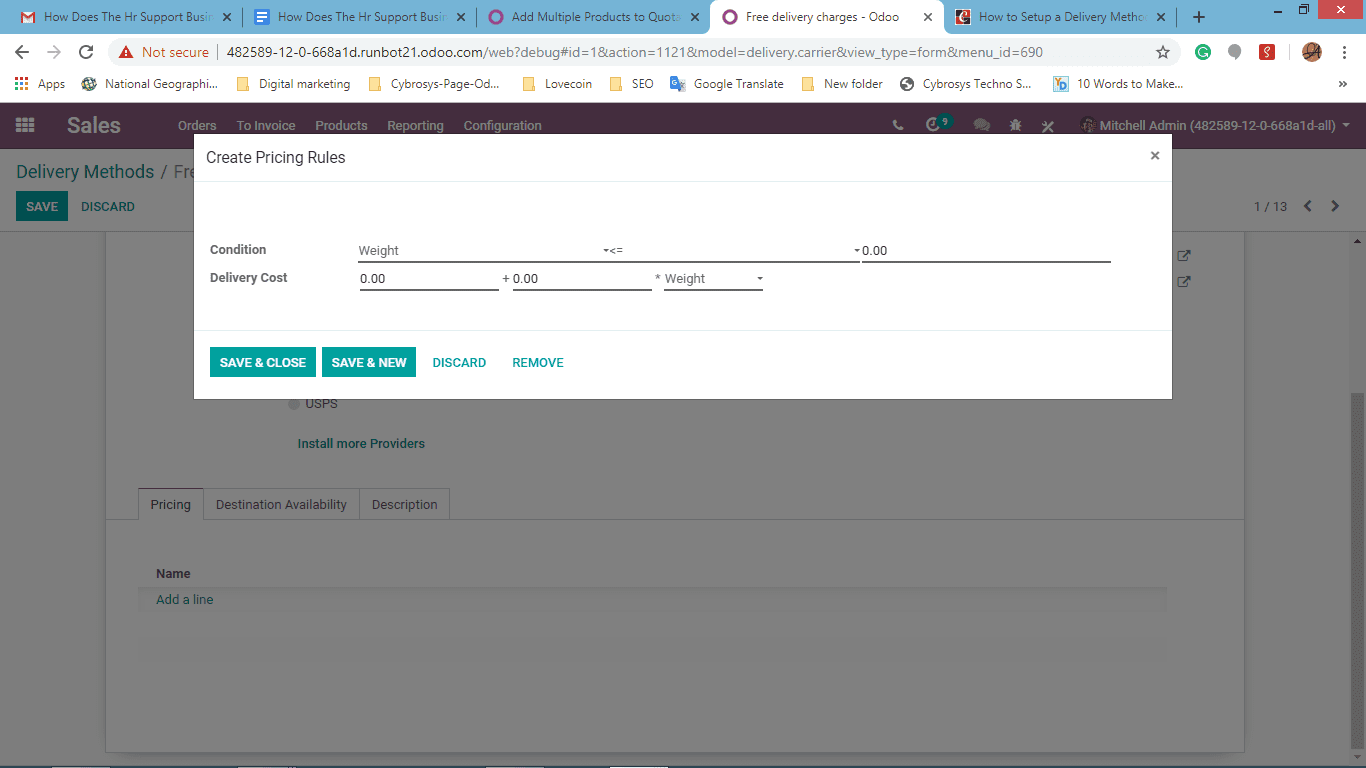Expand the Delivery Cost Weight factor dropdown

pos(714,279)
